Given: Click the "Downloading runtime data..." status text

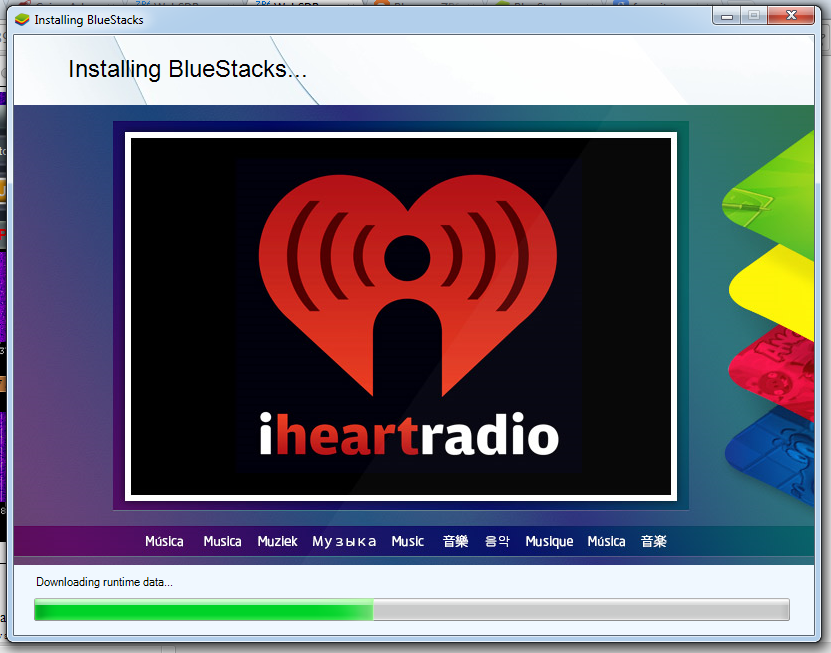Looking at the screenshot, I should [104, 582].
